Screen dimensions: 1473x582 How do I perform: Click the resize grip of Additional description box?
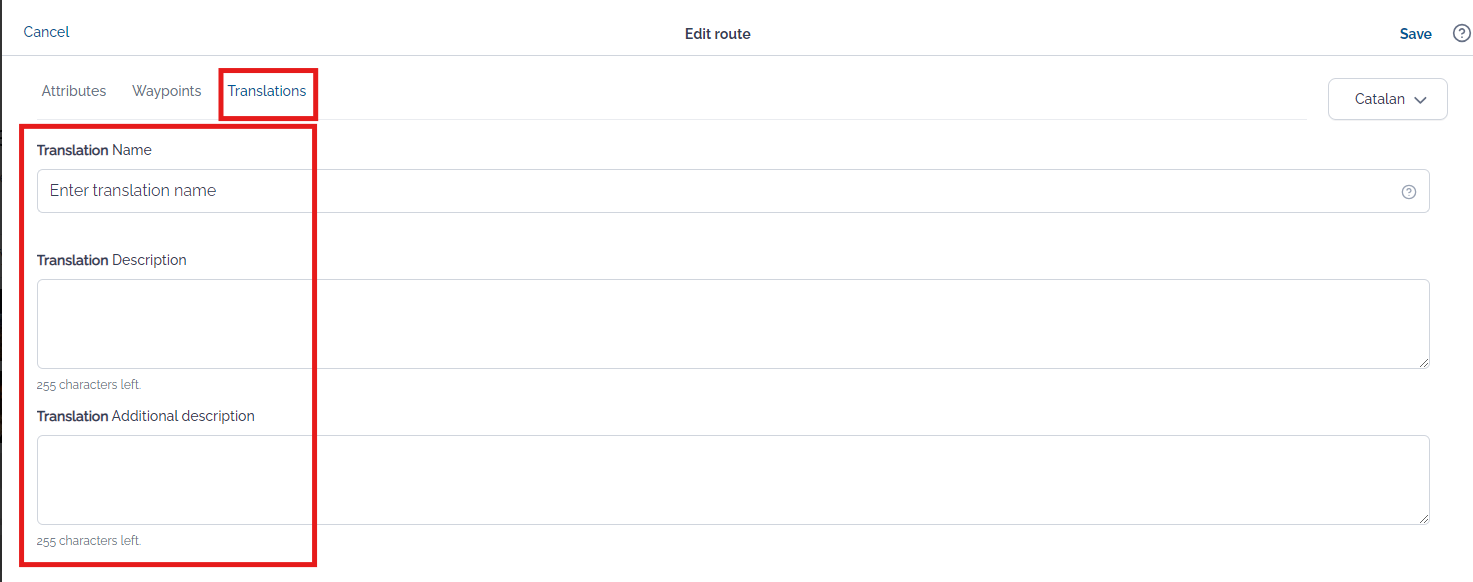pos(1423,518)
